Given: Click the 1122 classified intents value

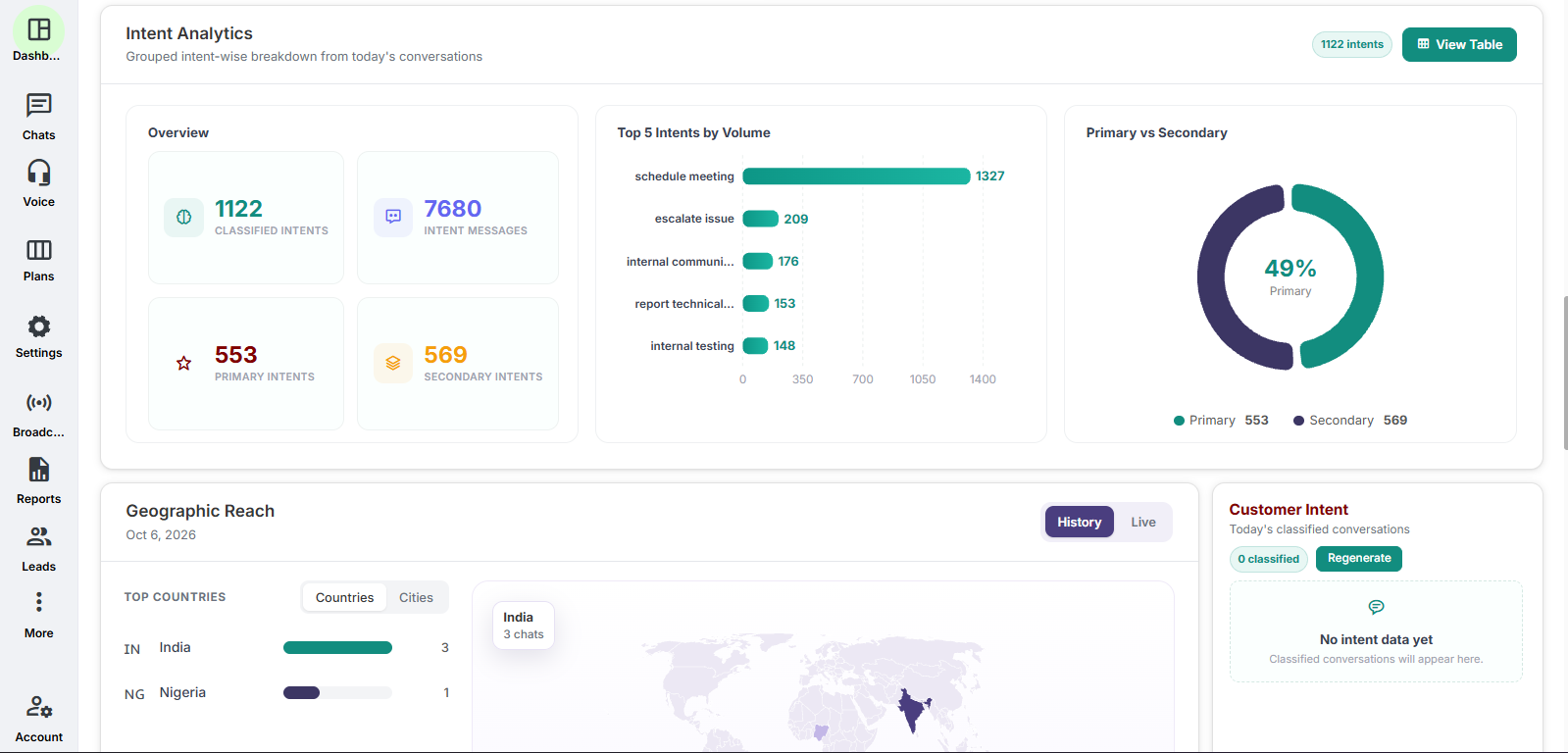Looking at the screenshot, I should point(238,209).
